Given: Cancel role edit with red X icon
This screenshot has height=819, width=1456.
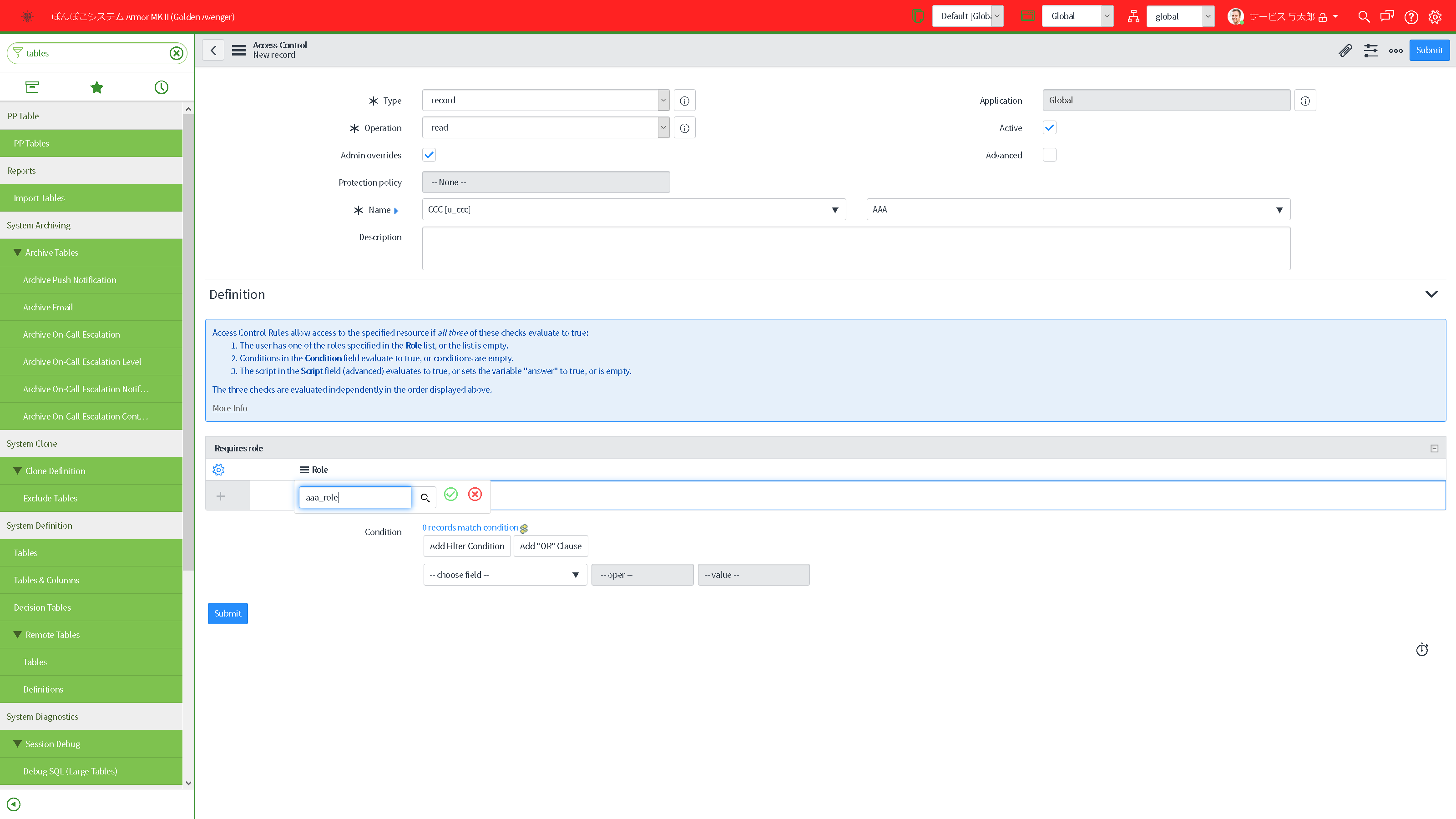Looking at the screenshot, I should coord(475,495).
